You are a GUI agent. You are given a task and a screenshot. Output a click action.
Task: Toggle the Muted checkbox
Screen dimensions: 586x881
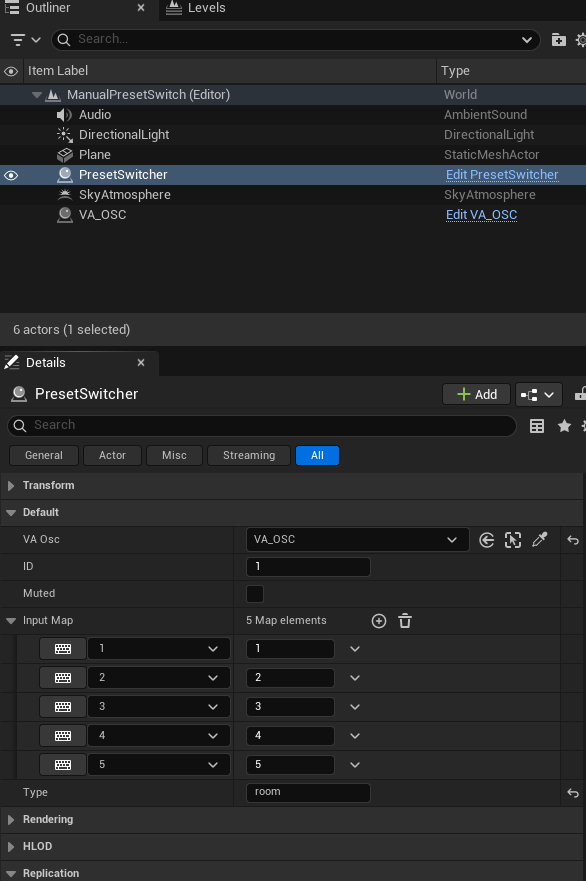(255, 594)
